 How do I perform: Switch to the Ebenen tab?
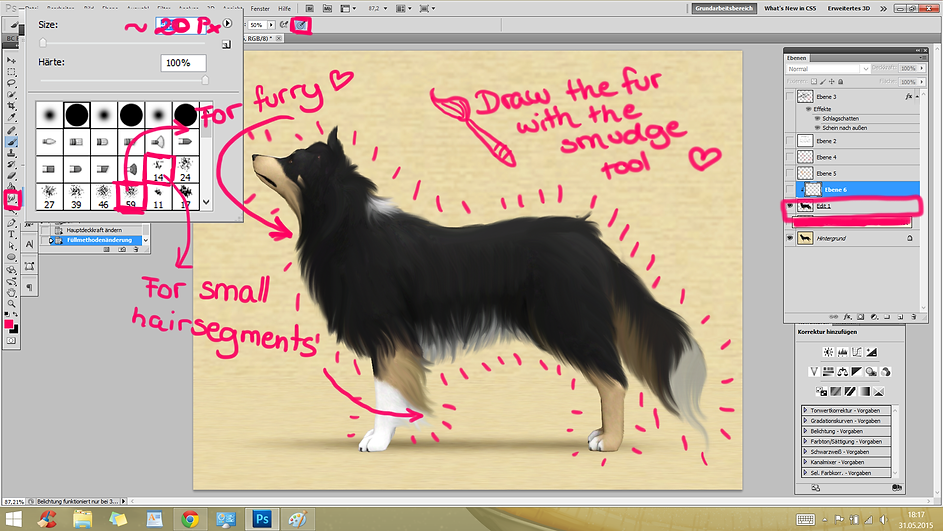(796, 58)
